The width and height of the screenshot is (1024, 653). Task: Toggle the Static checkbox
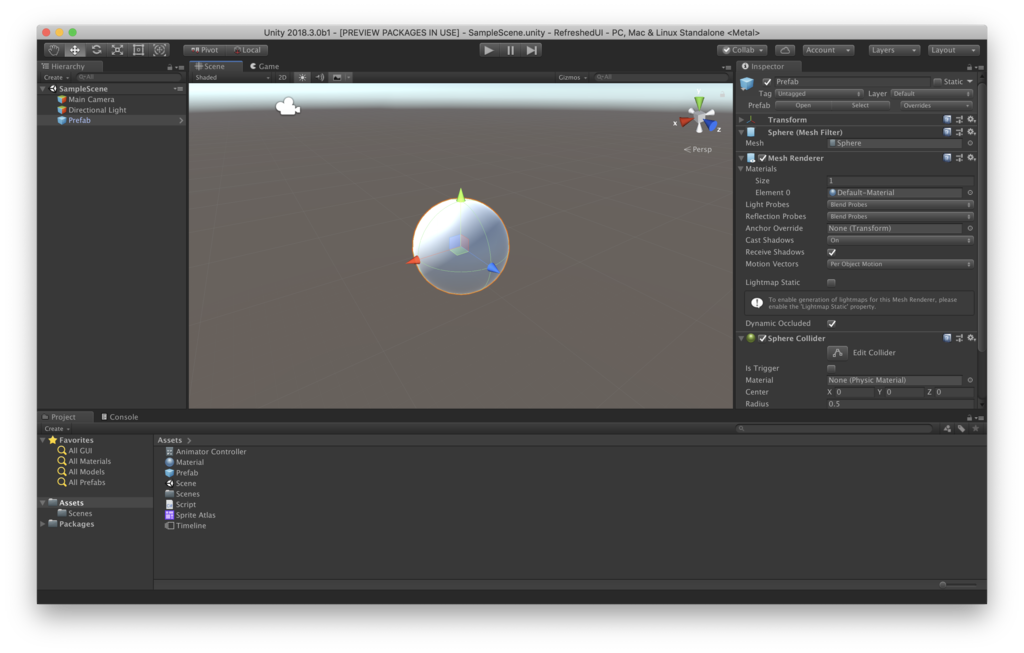[937, 82]
